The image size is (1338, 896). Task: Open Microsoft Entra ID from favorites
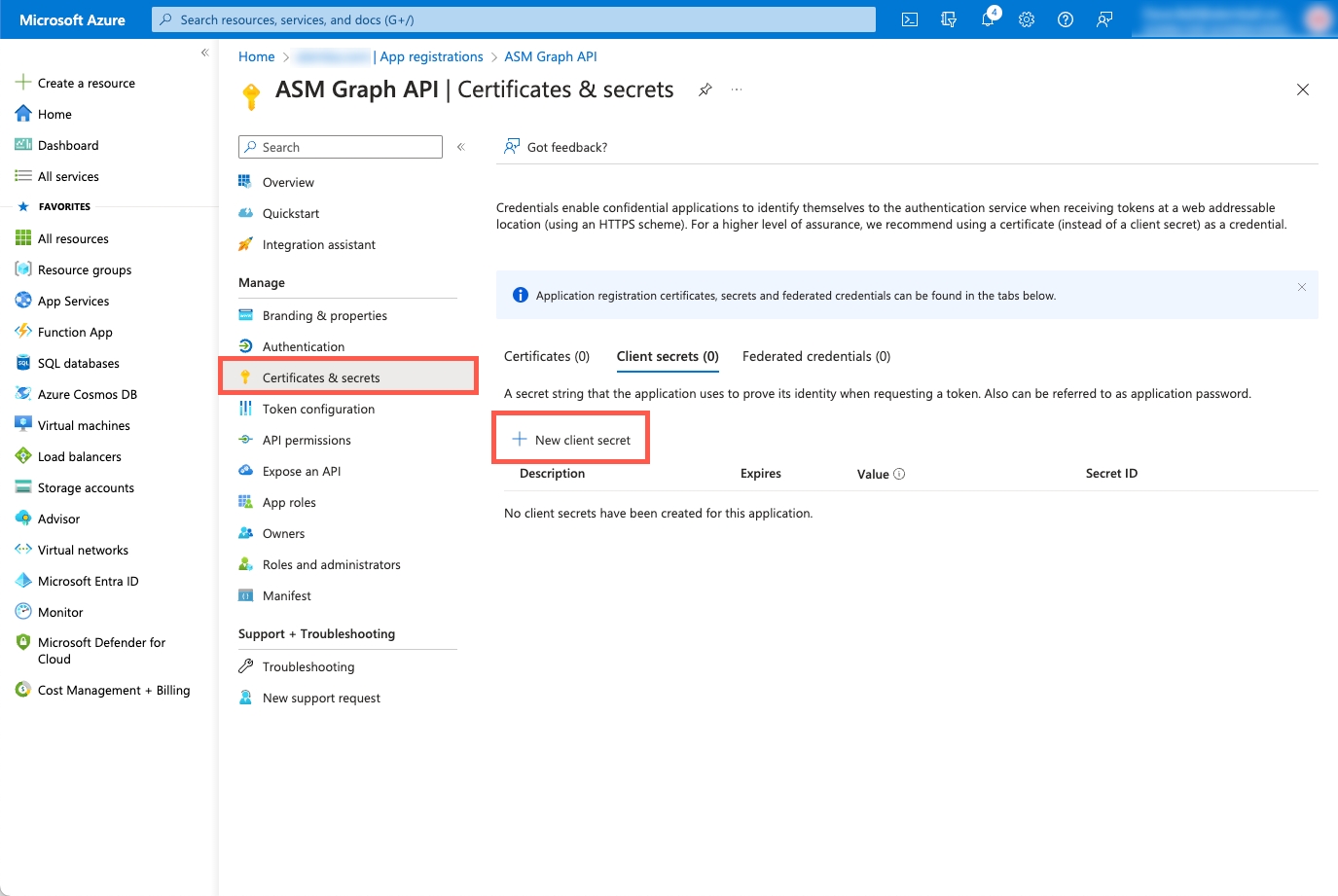pyautogui.click(x=88, y=581)
